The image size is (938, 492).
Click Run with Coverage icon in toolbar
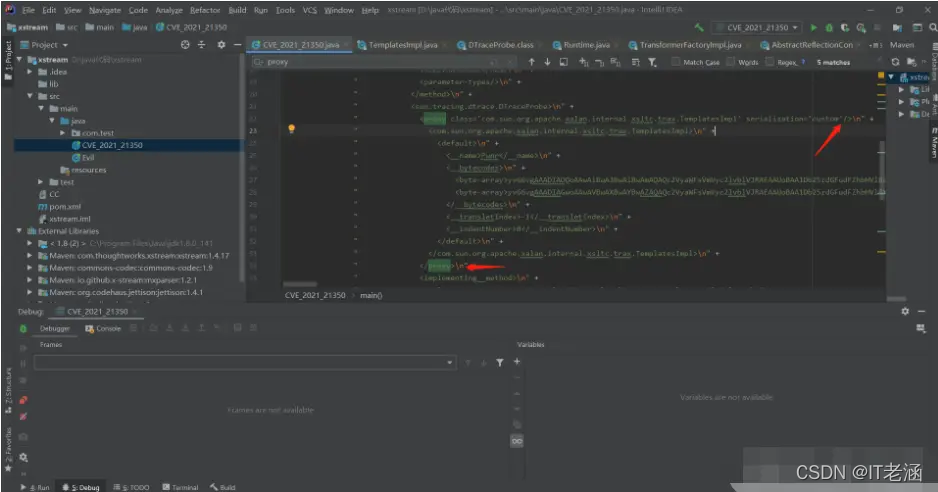click(845, 28)
